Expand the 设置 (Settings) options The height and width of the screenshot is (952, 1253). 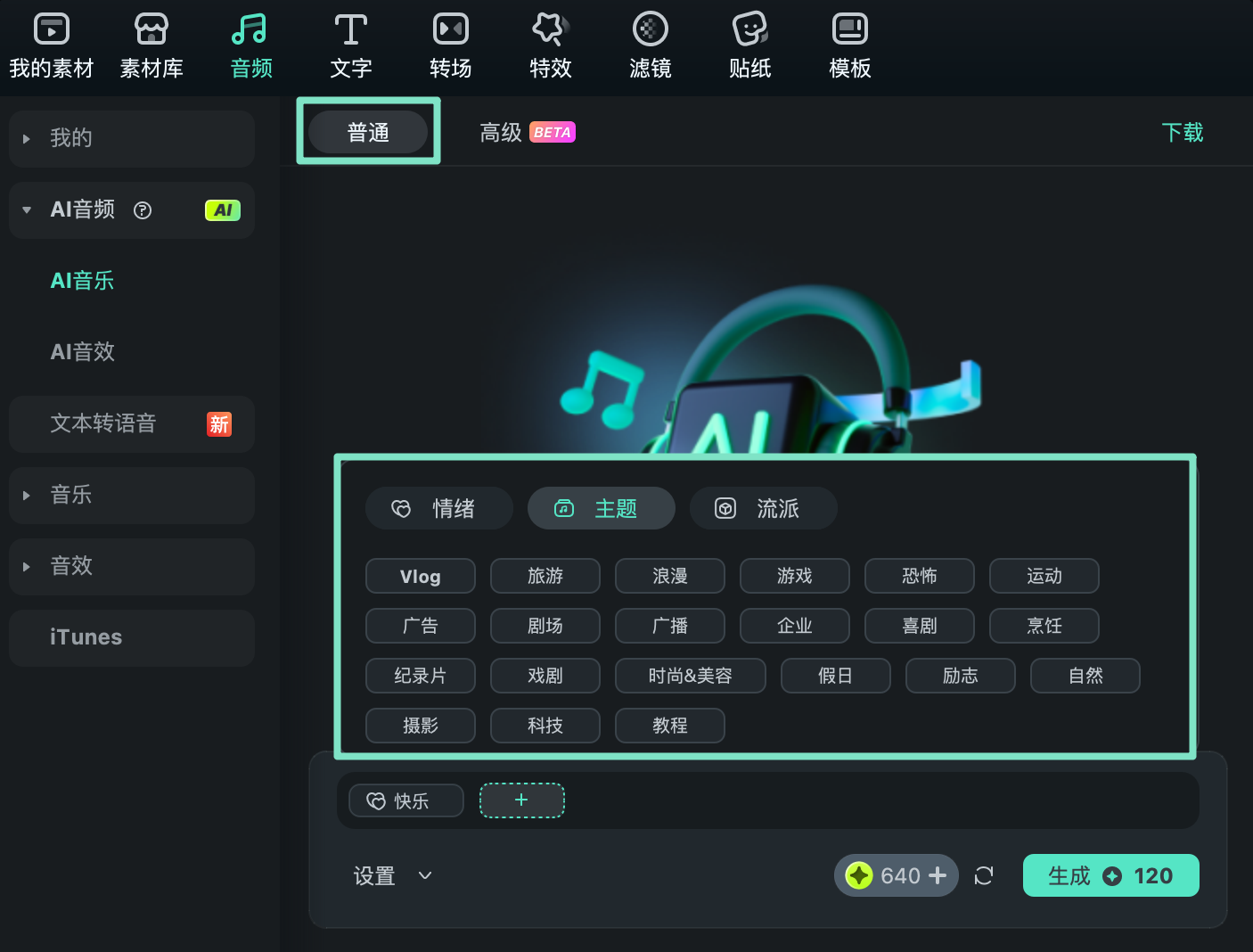tap(392, 875)
